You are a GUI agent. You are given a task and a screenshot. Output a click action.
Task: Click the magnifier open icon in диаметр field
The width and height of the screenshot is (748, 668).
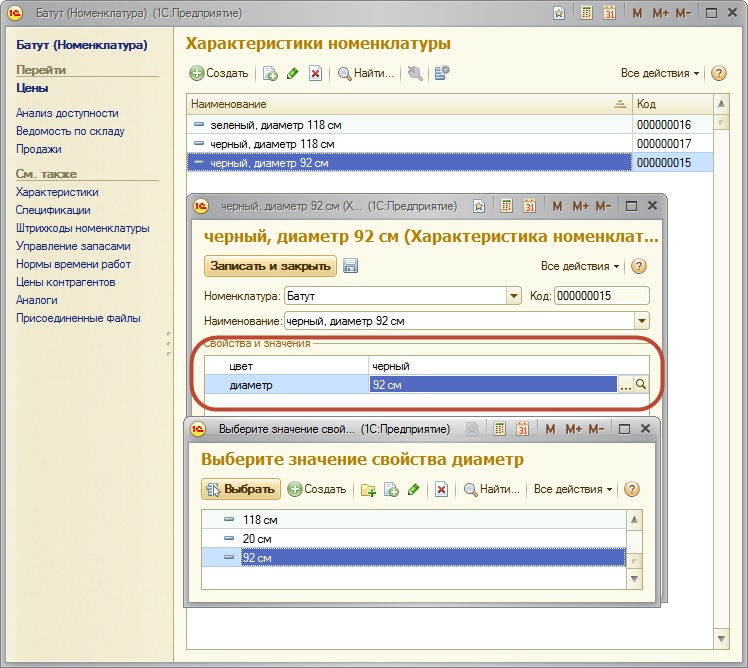642,385
